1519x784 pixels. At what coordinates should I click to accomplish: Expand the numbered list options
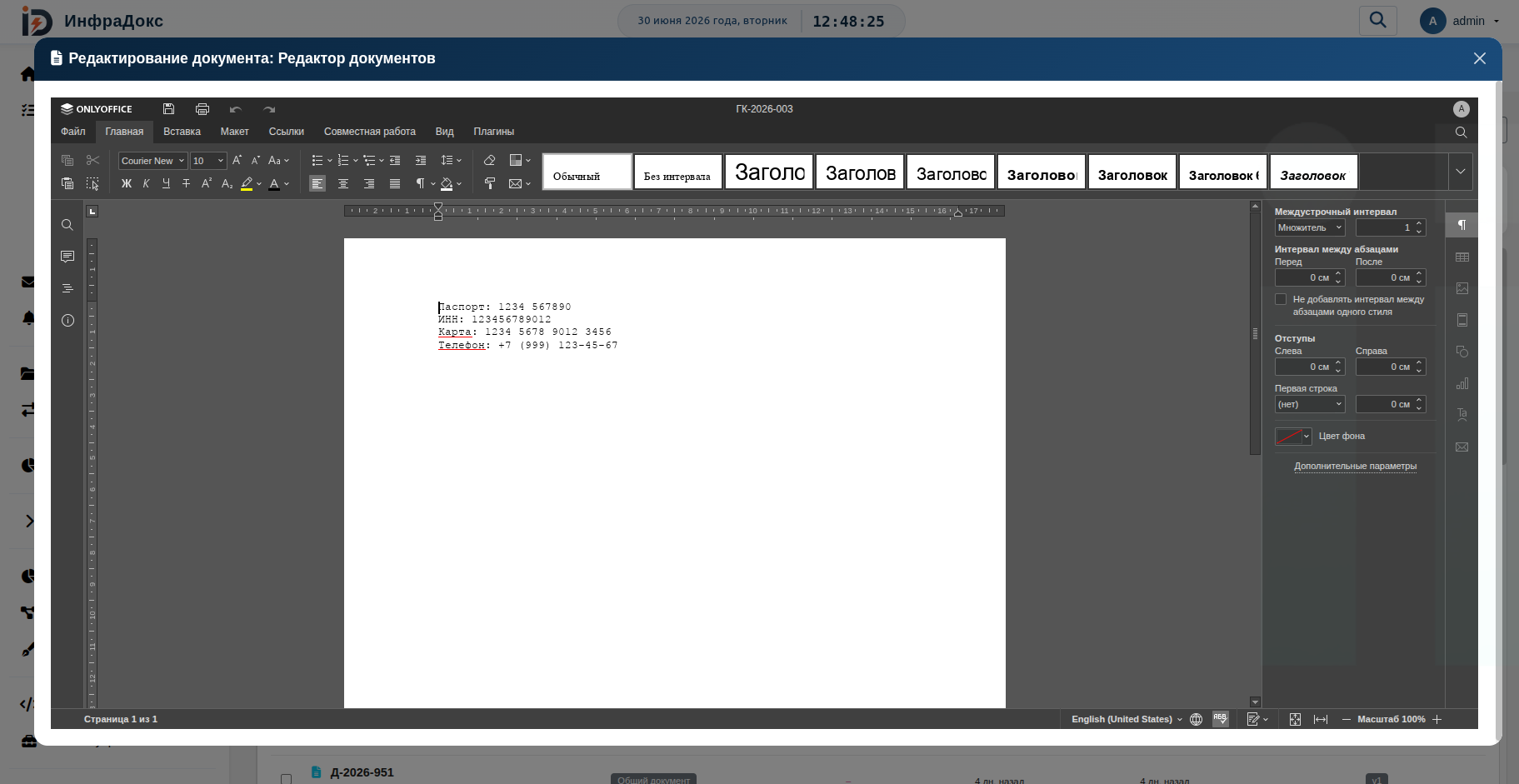[355, 160]
